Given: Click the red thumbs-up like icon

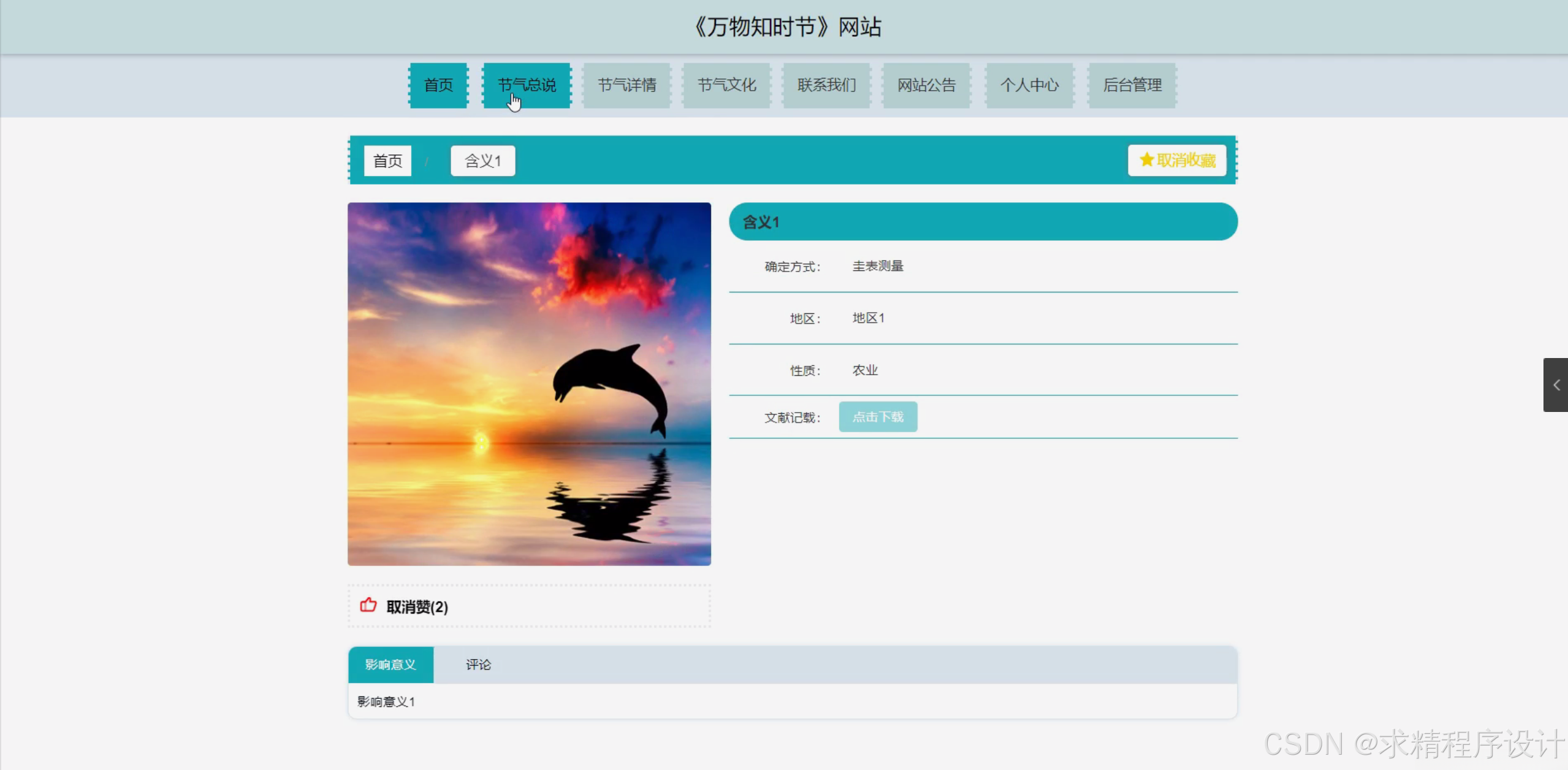Looking at the screenshot, I should click(368, 605).
